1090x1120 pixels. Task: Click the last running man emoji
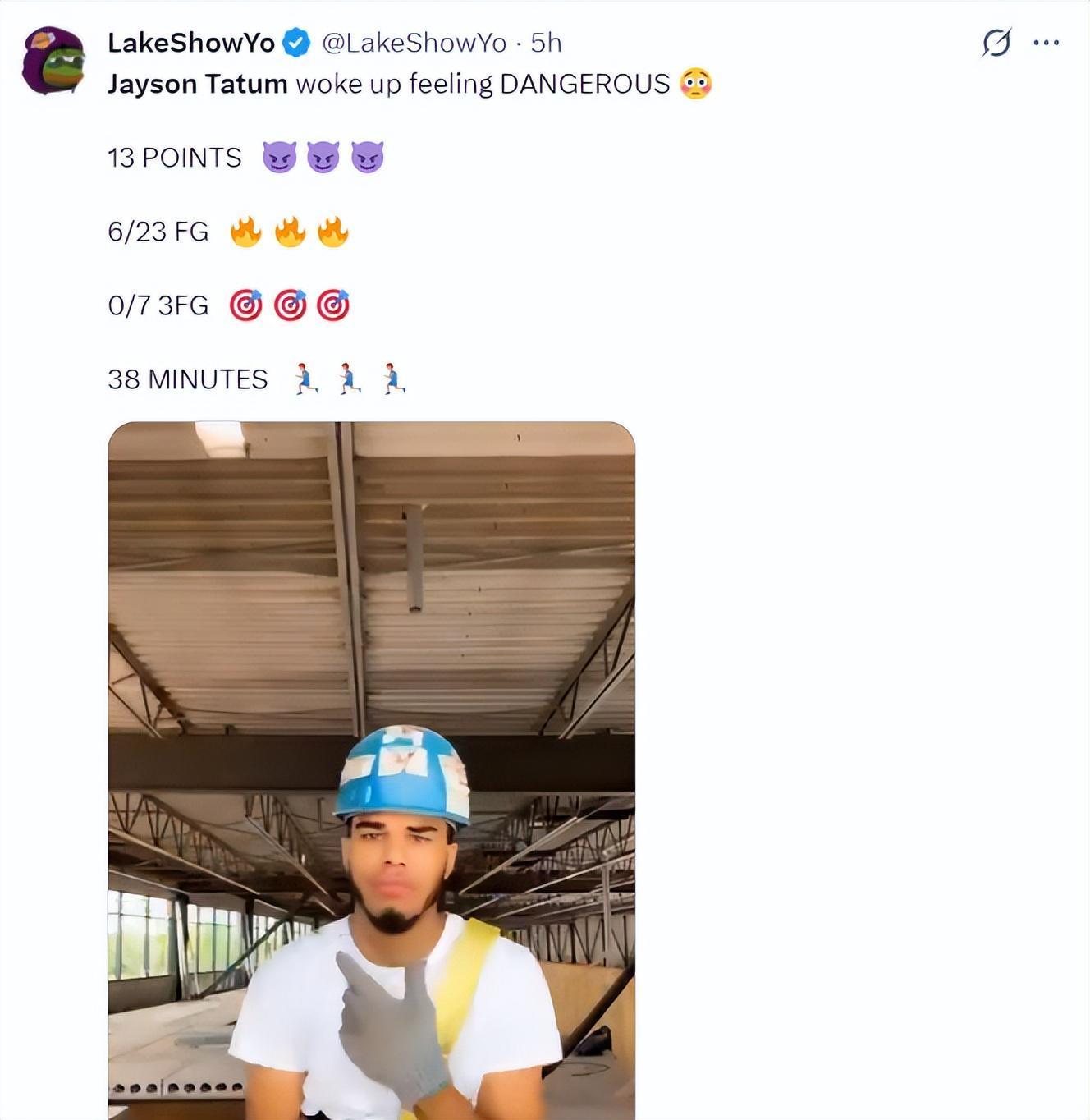click(394, 379)
